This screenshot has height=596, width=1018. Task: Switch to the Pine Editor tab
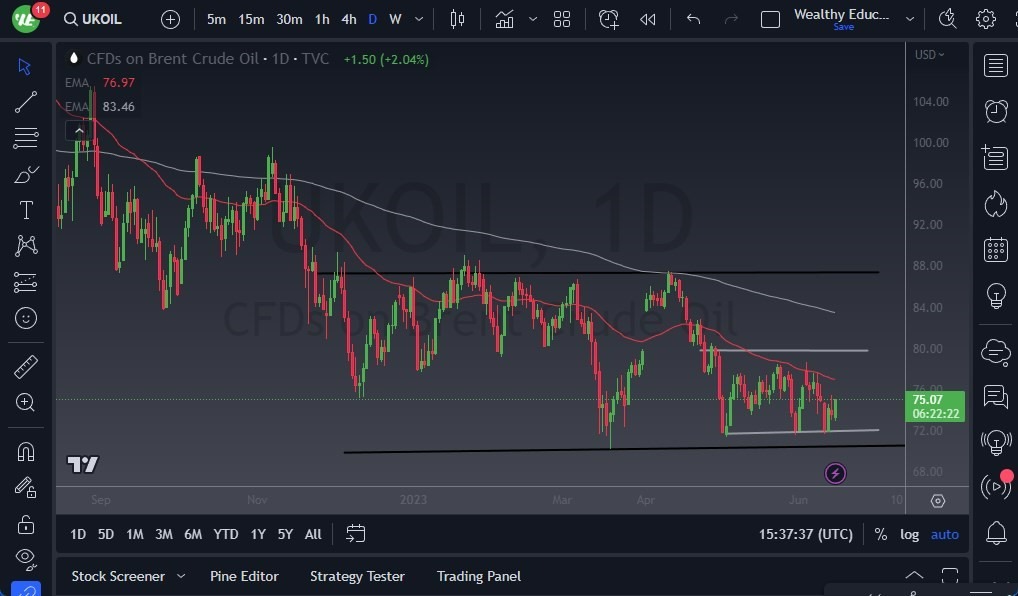244,576
